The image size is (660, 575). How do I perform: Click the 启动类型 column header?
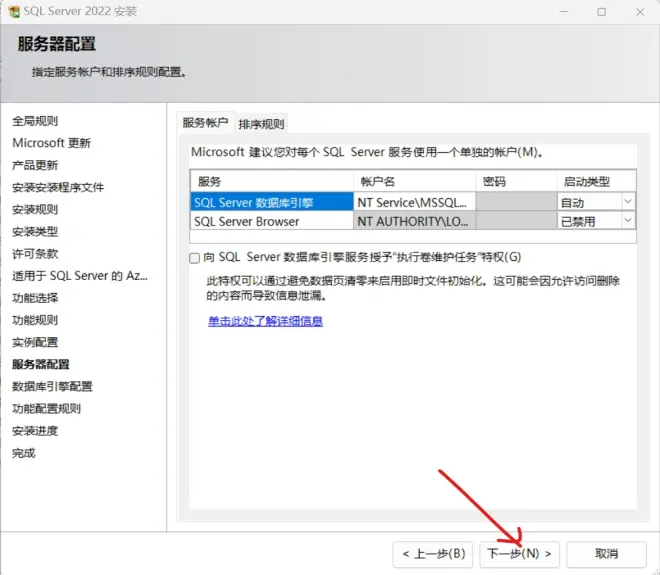point(596,181)
